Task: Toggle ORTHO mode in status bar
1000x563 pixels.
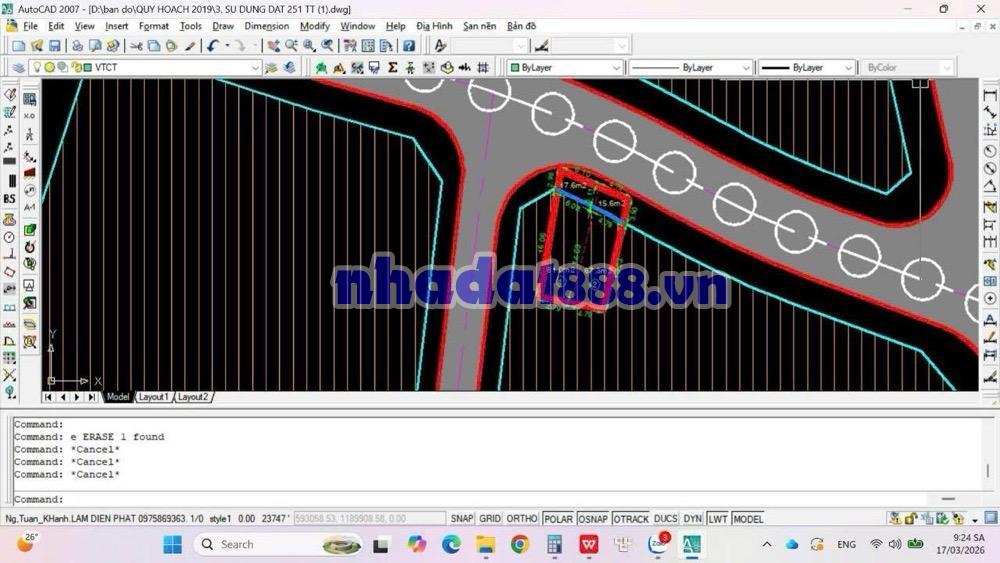Action: tap(522, 519)
